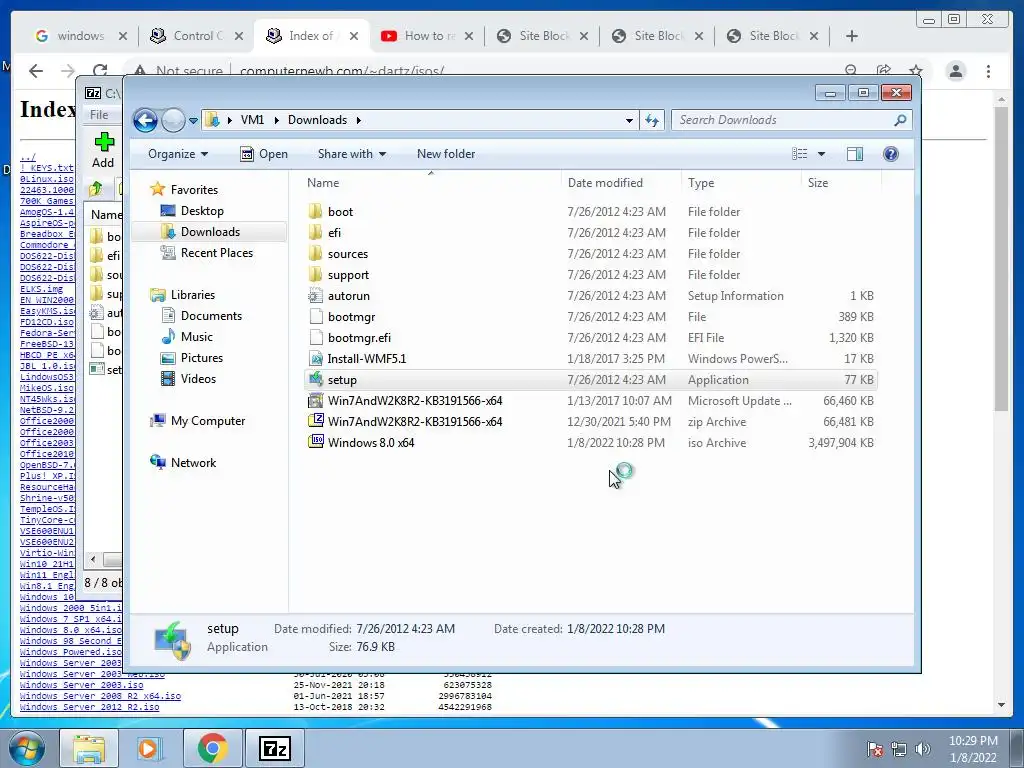Refresh the Downloads folder view
Image resolution: width=1024 pixels, height=768 pixels.
pos(652,120)
